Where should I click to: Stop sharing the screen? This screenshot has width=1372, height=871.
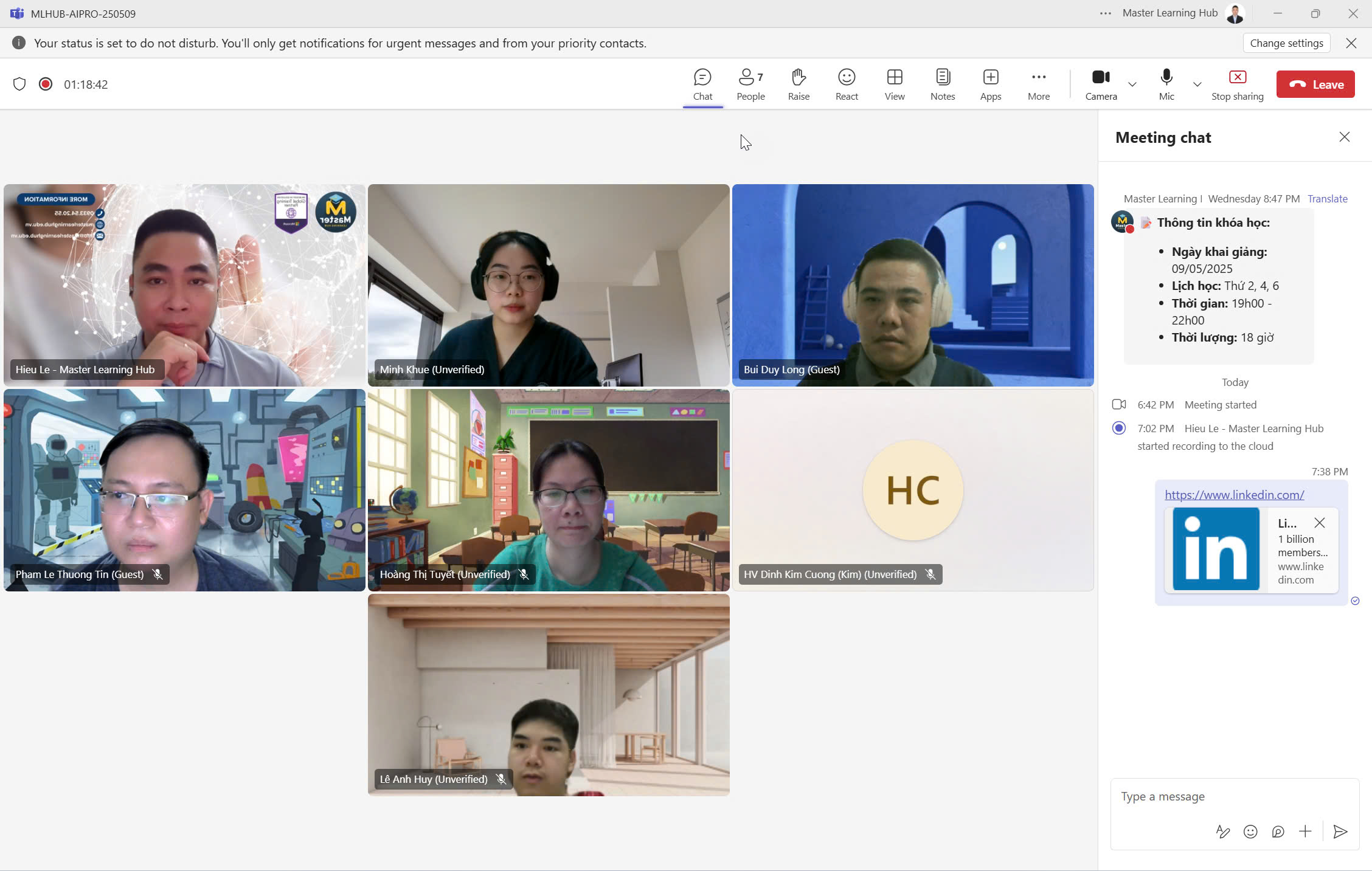[x=1237, y=84]
